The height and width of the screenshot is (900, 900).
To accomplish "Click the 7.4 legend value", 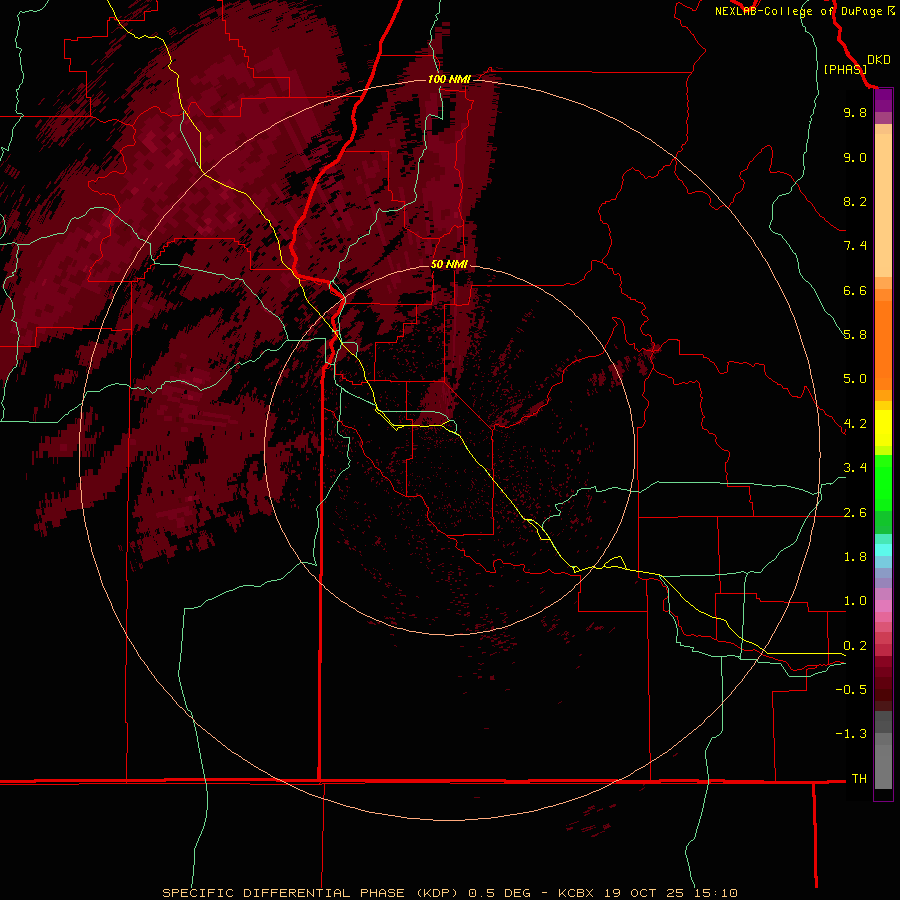I will click(x=855, y=246).
